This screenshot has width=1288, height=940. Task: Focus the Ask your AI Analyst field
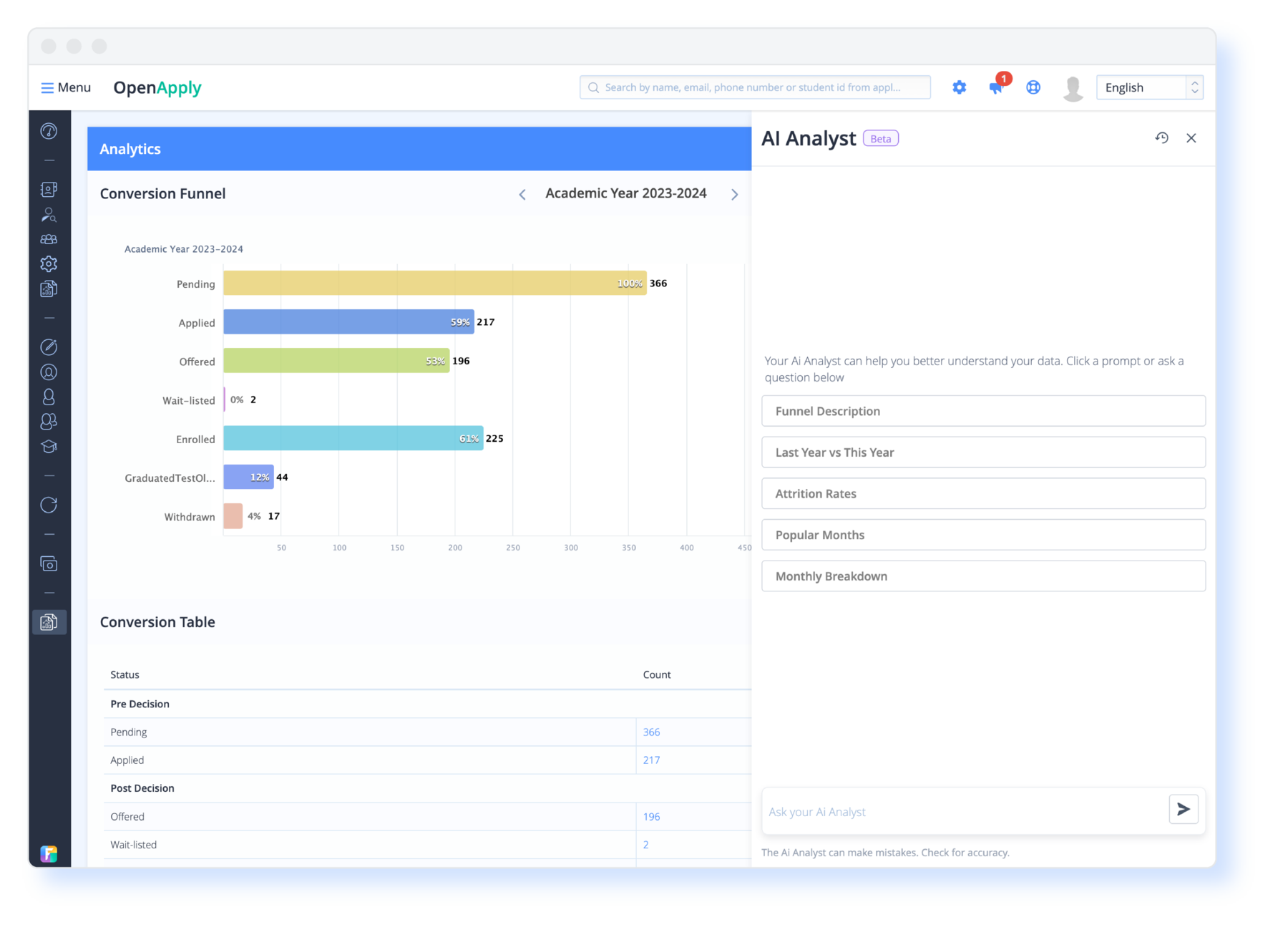962,812
